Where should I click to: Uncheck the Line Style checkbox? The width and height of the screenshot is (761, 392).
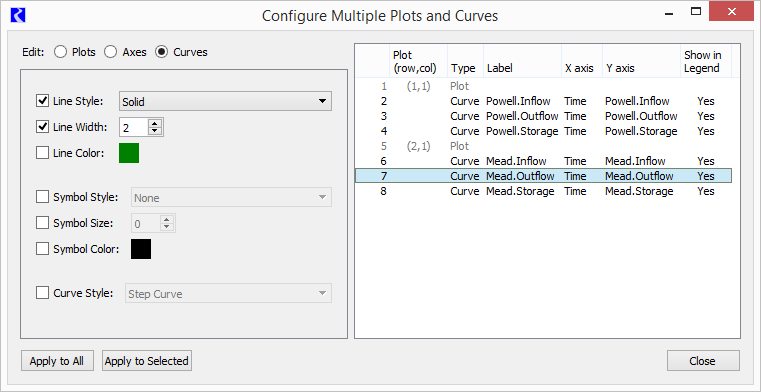(43, 101)
